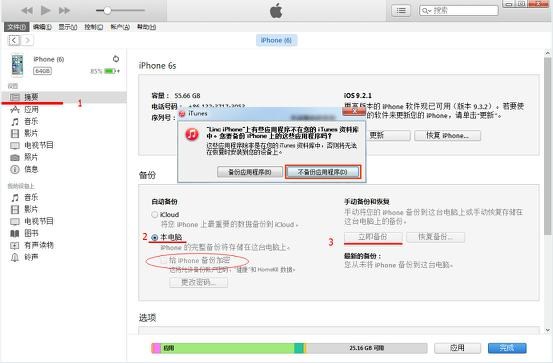
Task: Click the rewind previous track icon
Action: tap(27, 11)
